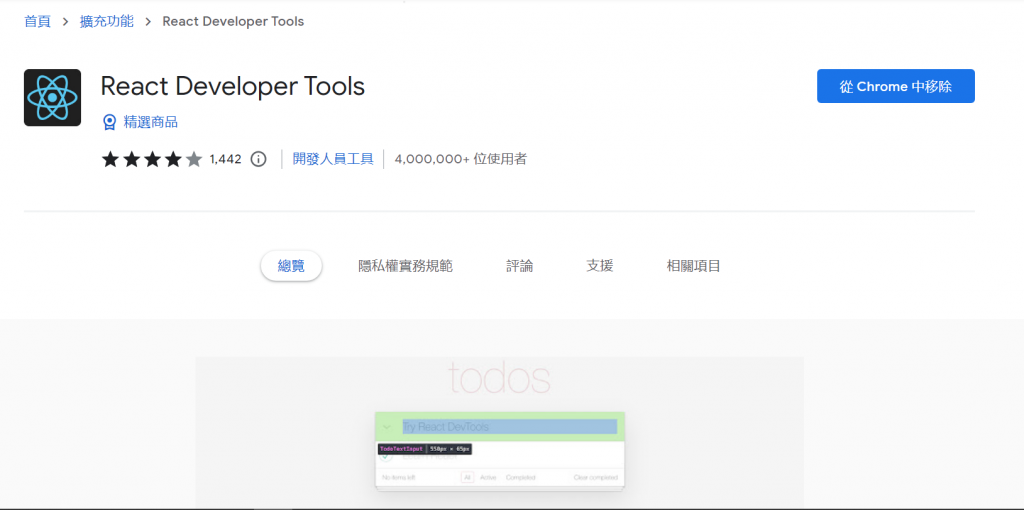This screenshot has height=510, width=1024.
Task: Click the todos preview screenshot
Action: [x=499, y=432]
